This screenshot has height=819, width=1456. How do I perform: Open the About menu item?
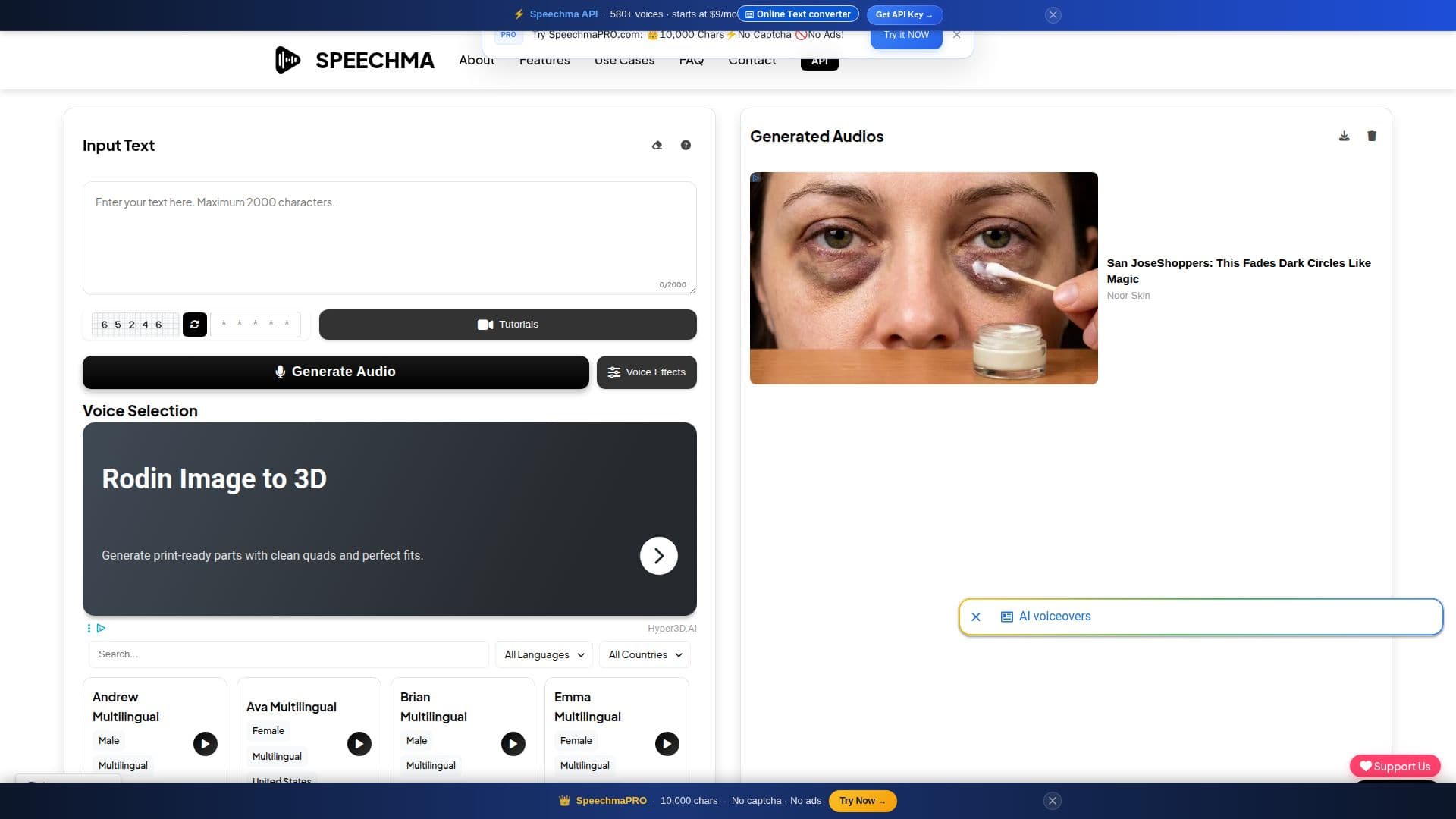pyautogui.click(x=476, y=61)
